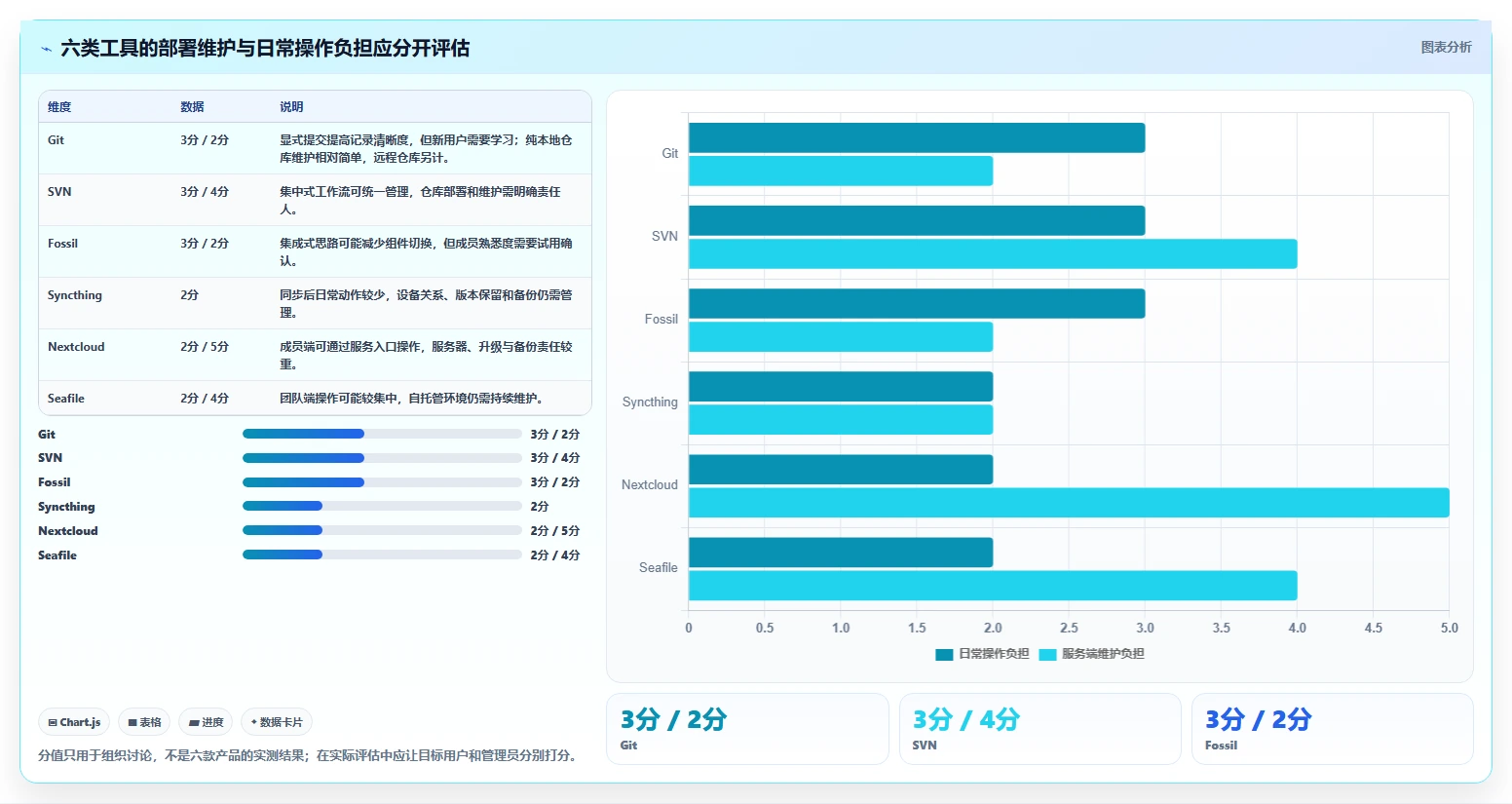Click 3分 / 2分 value beside Git progress bar
This screenshot has width=1512, height=804.
click(555, 435)
